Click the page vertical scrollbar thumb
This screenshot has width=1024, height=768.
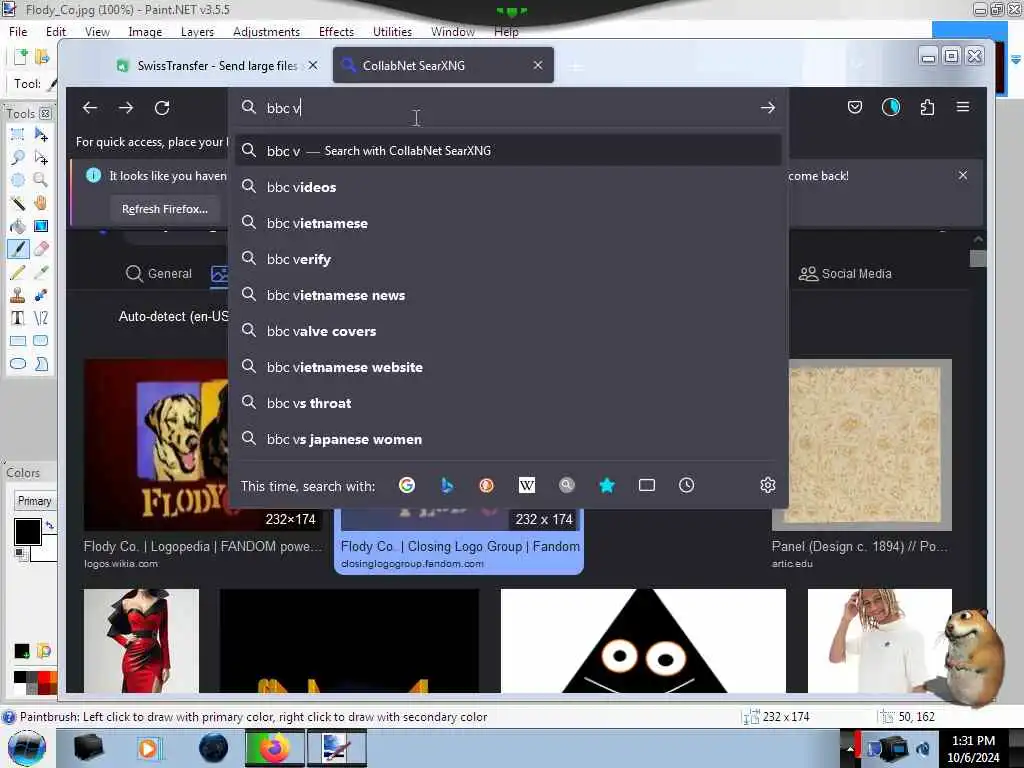[x=978, y=259]
